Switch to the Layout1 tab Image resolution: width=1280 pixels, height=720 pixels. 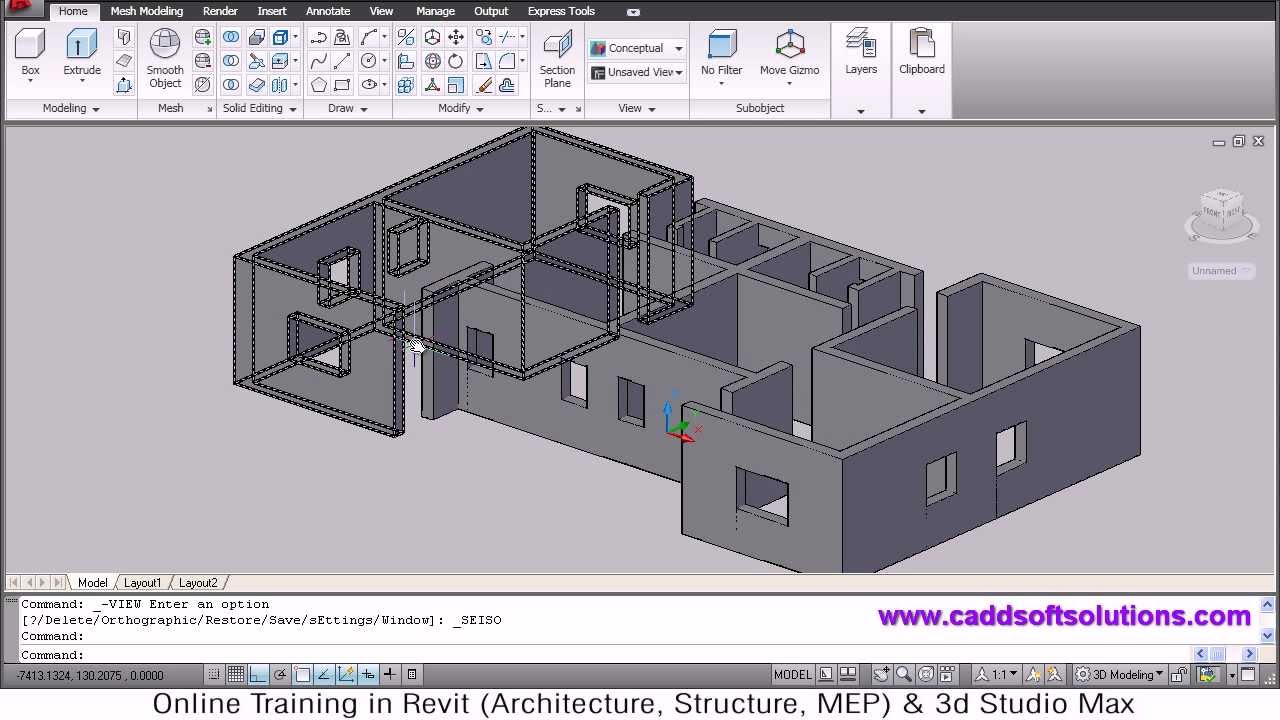(x=142, y=582)
